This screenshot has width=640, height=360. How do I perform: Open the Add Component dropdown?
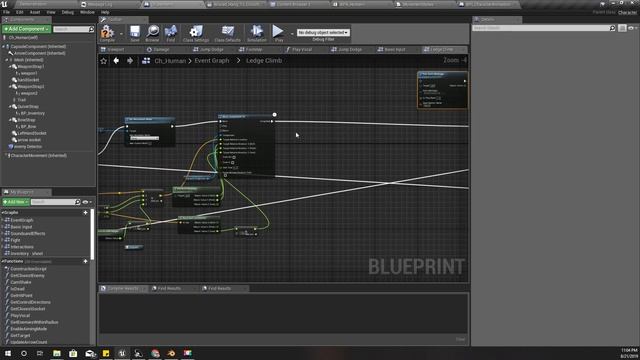27,29
